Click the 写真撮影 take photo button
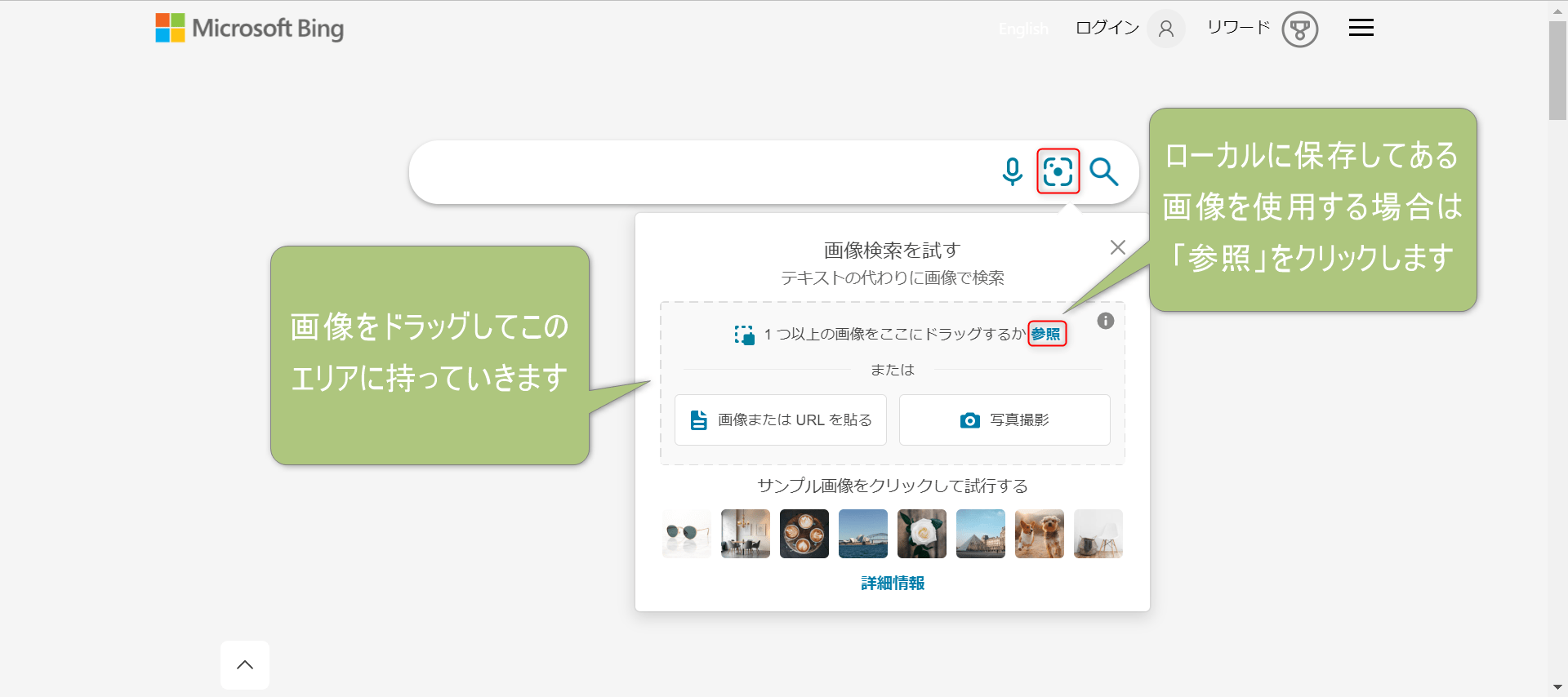Viewport: 1568px width, 697px height. (x=1004, y=420)
